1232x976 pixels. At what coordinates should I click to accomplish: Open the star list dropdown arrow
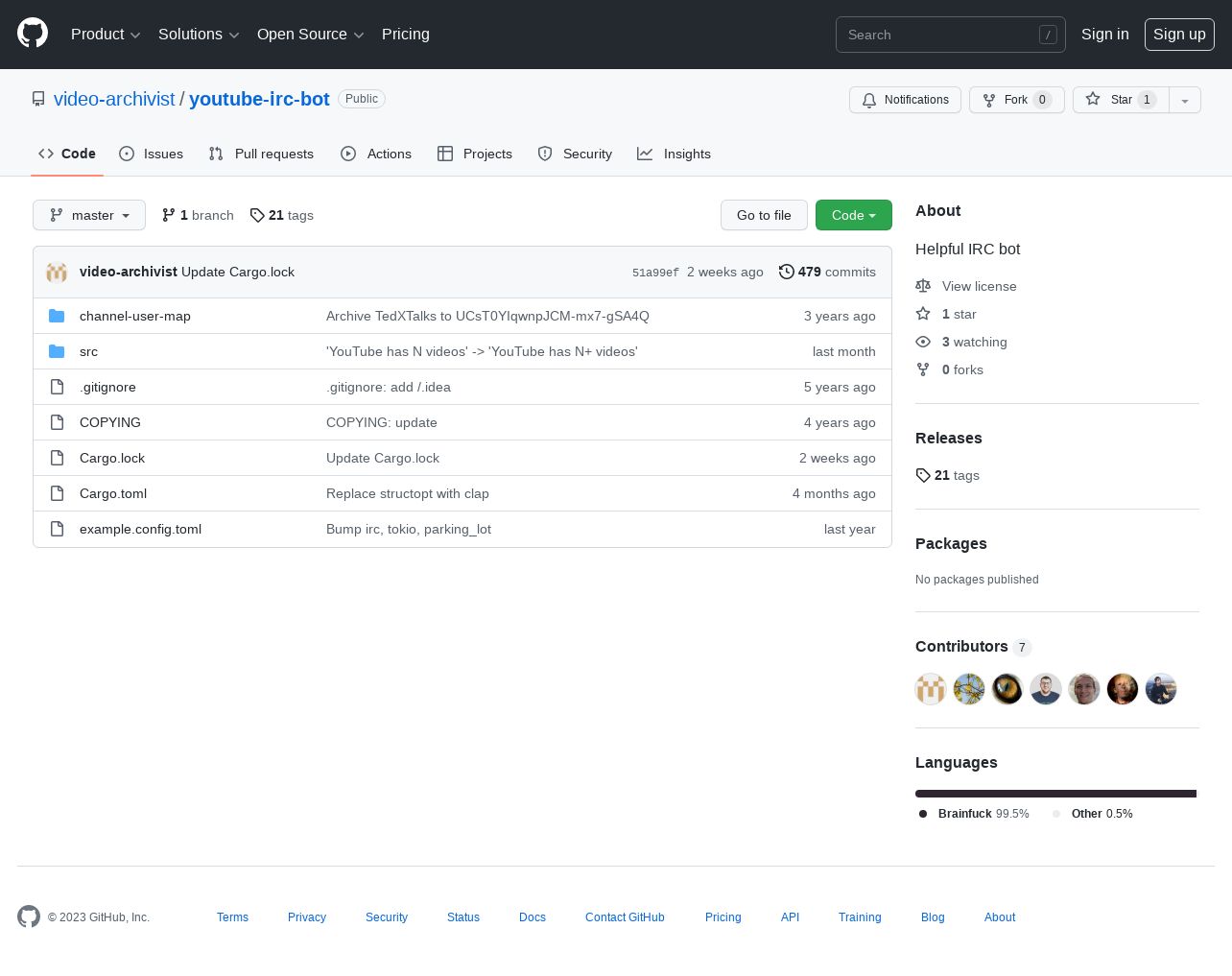(1185, 100)
